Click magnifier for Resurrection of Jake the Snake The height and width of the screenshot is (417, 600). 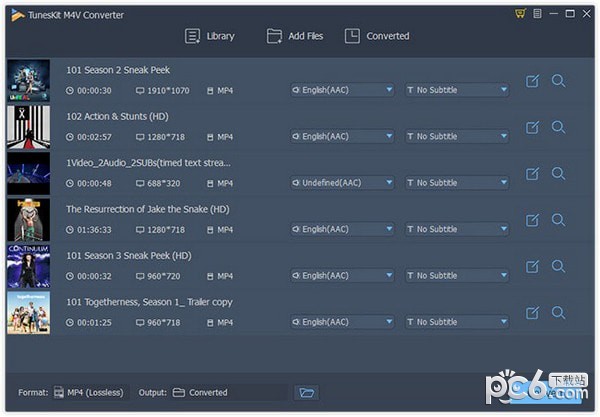[558, 220]
